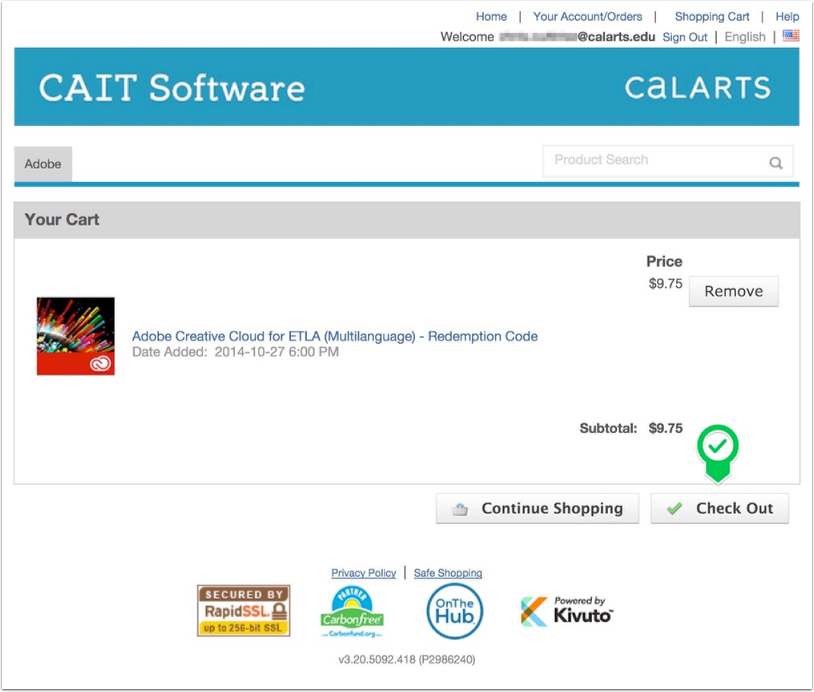Click the Welcome email address text
The height and width of the screenshot is (692, 814).
(577, 37)
